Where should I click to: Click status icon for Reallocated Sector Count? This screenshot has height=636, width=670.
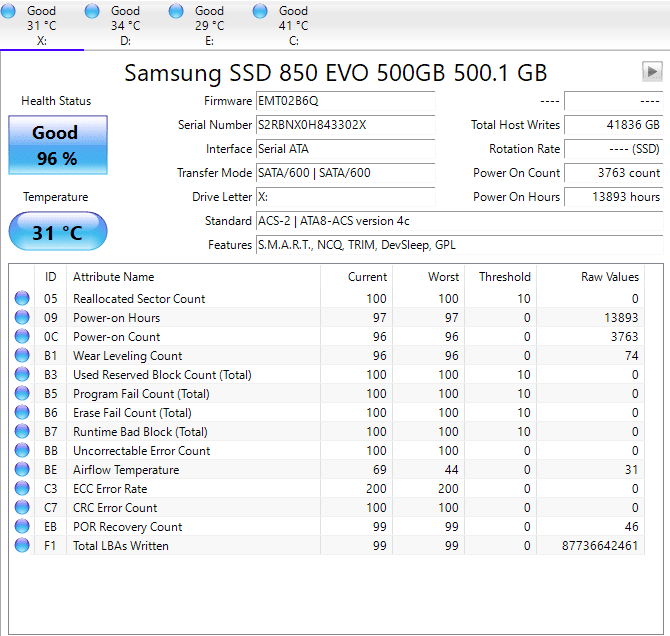click(x=22, y=298)
